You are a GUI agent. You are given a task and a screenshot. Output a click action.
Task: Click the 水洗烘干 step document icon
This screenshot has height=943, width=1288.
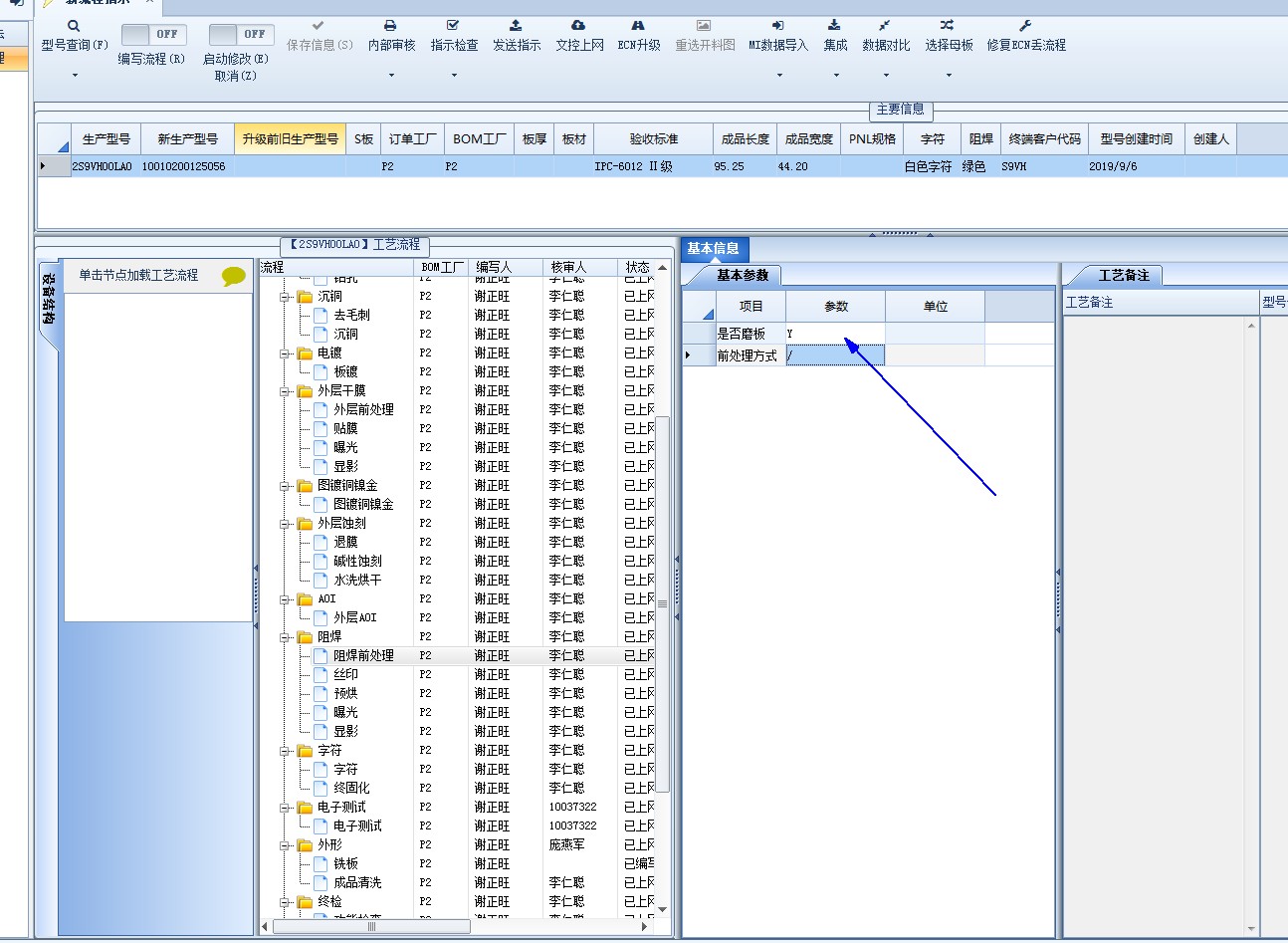pos(321,581)
